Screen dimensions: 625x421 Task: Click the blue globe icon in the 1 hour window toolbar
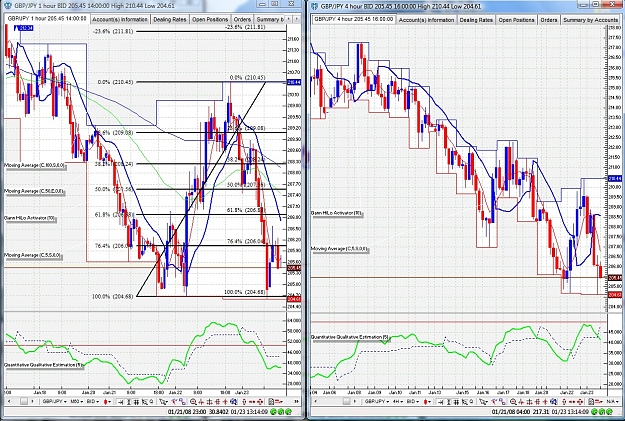coord(233,401)
